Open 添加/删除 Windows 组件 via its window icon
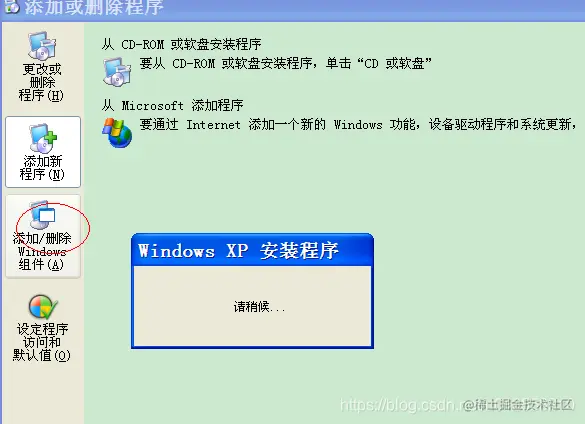 (42, 215)
